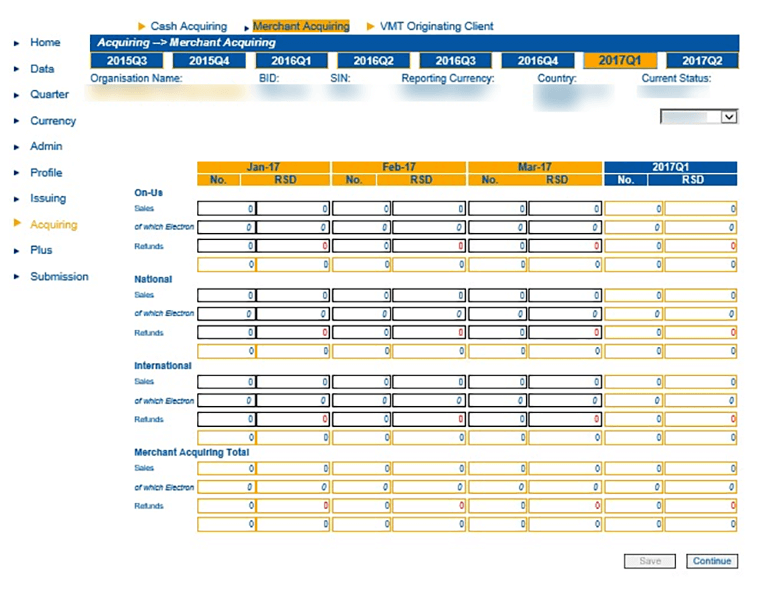Go to the VMT Originating Client page
The width and height of the screenshot is (766, 593).
coord(436,26)
